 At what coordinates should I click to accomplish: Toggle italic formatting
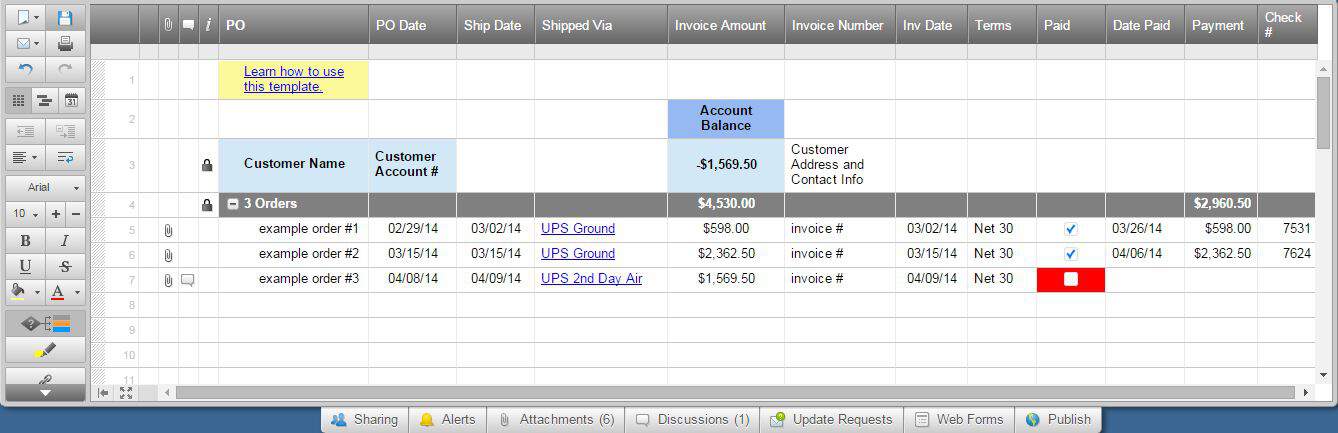point(65,240)
